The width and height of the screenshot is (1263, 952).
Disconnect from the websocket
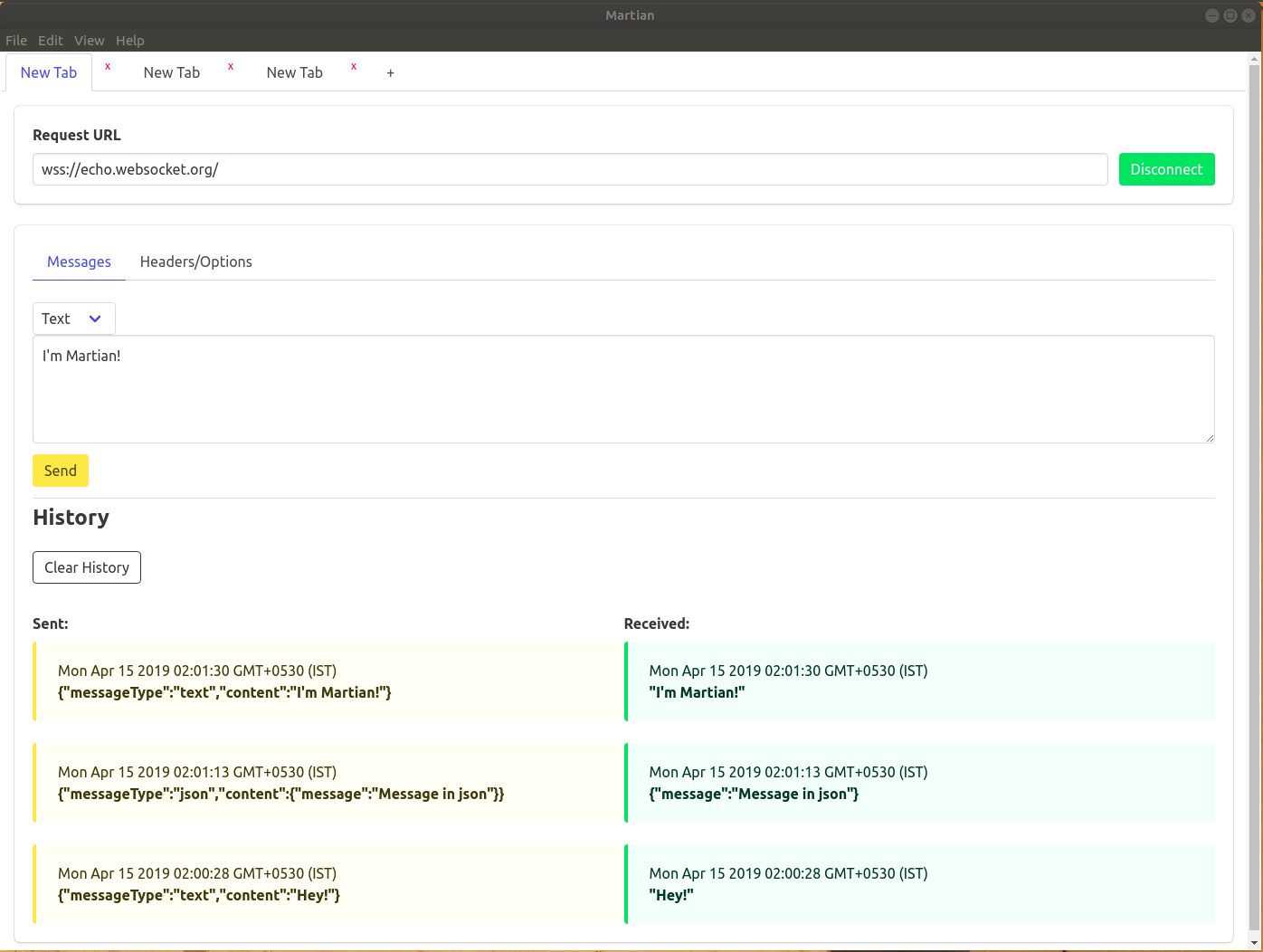point(1167,169)
